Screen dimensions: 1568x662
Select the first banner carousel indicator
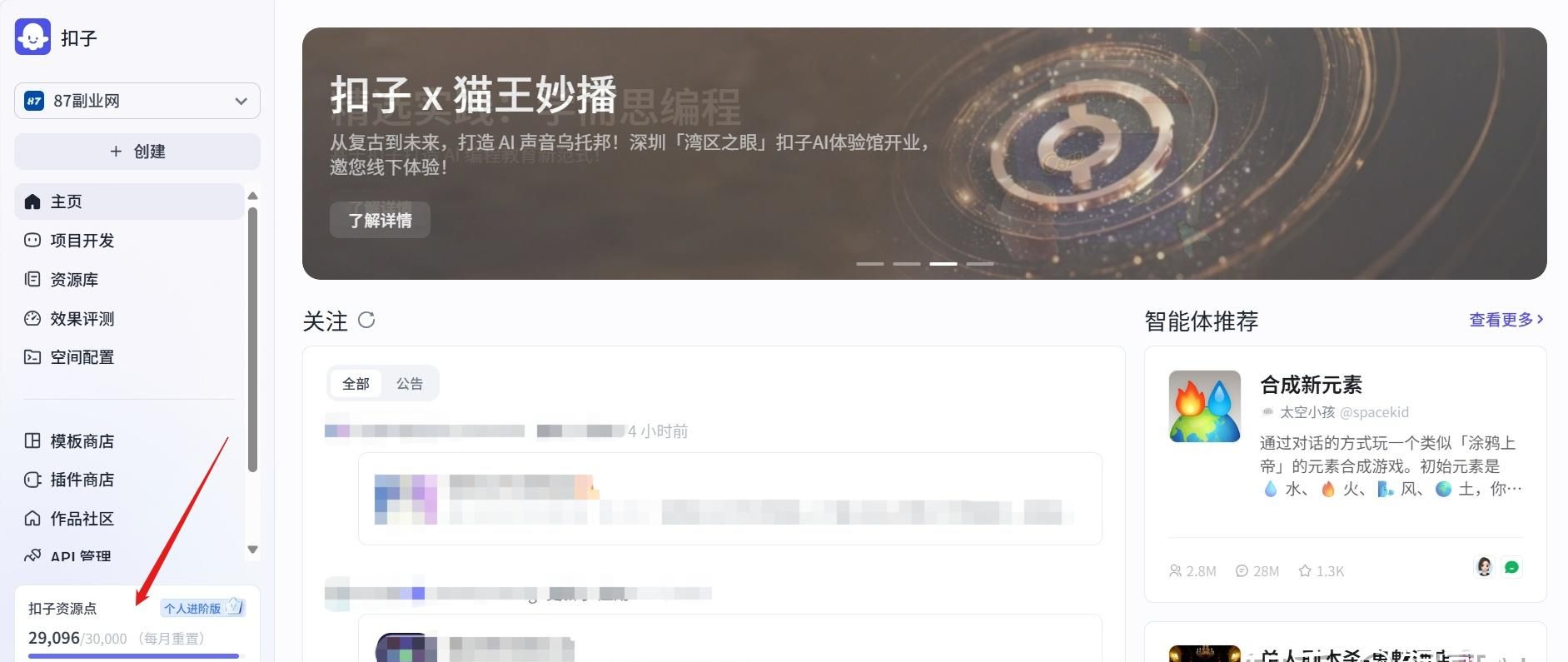pyautogui.click(x=870, y=264)
